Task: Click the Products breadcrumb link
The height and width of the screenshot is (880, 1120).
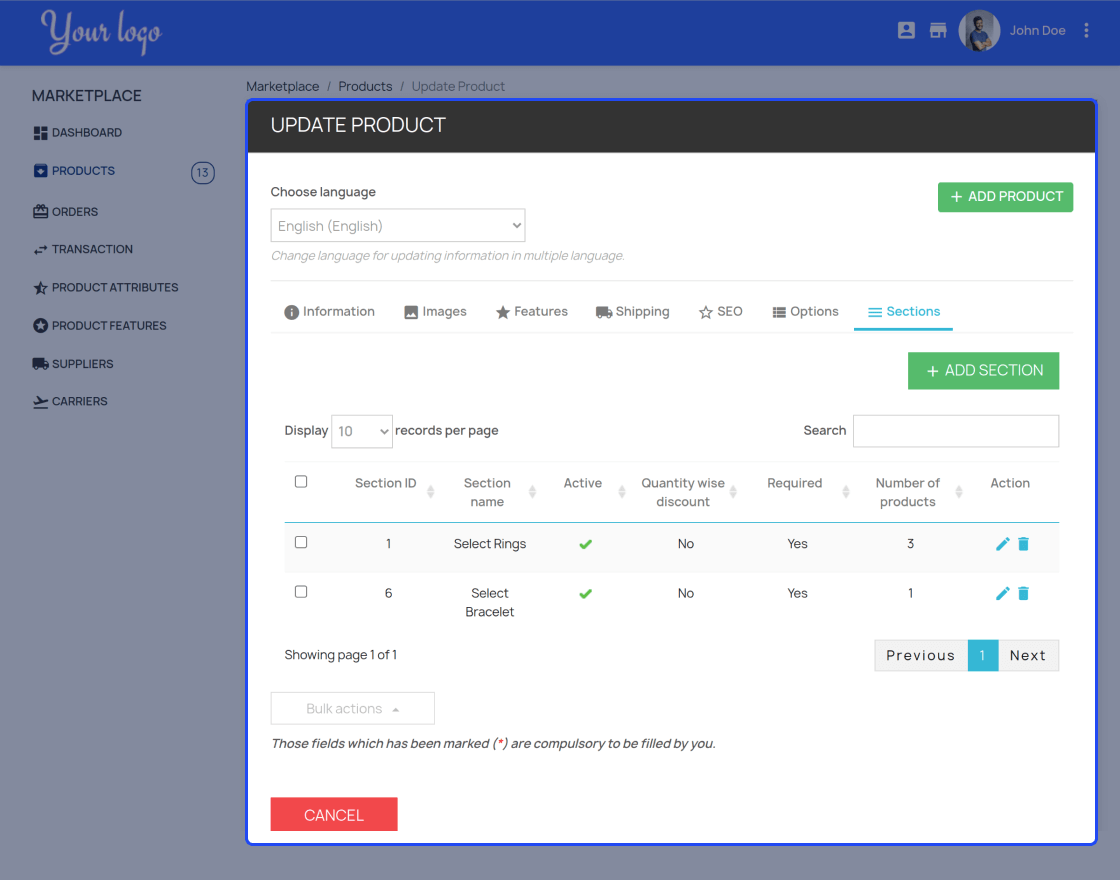Action: [x=365, y=86]
